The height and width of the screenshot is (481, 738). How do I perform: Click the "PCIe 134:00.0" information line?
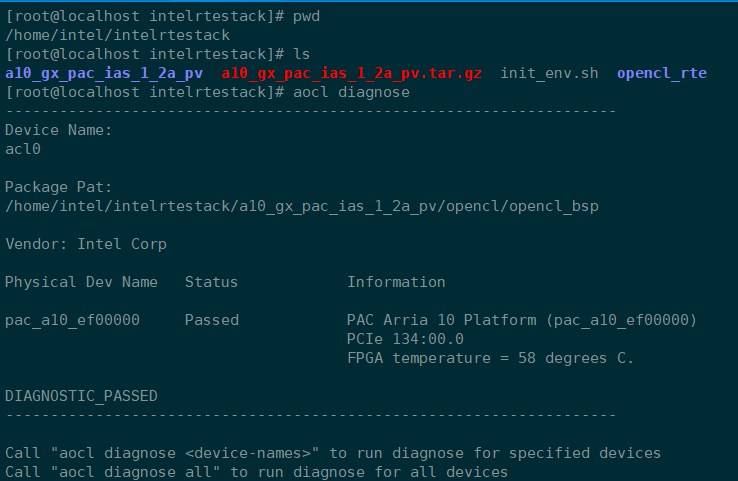[405, 339]
